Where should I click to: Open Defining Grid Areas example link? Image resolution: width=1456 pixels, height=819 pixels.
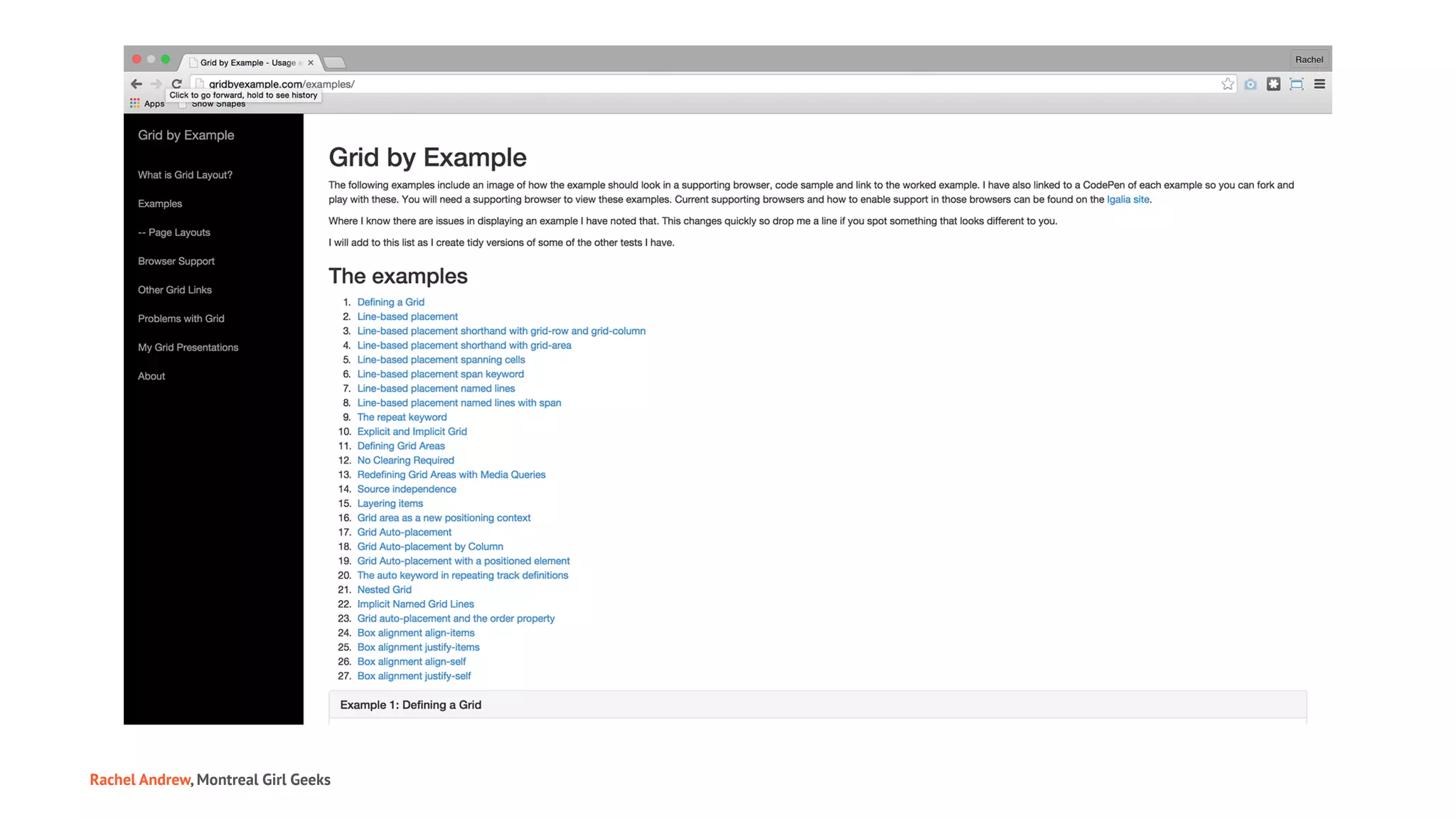pos(401,446)
